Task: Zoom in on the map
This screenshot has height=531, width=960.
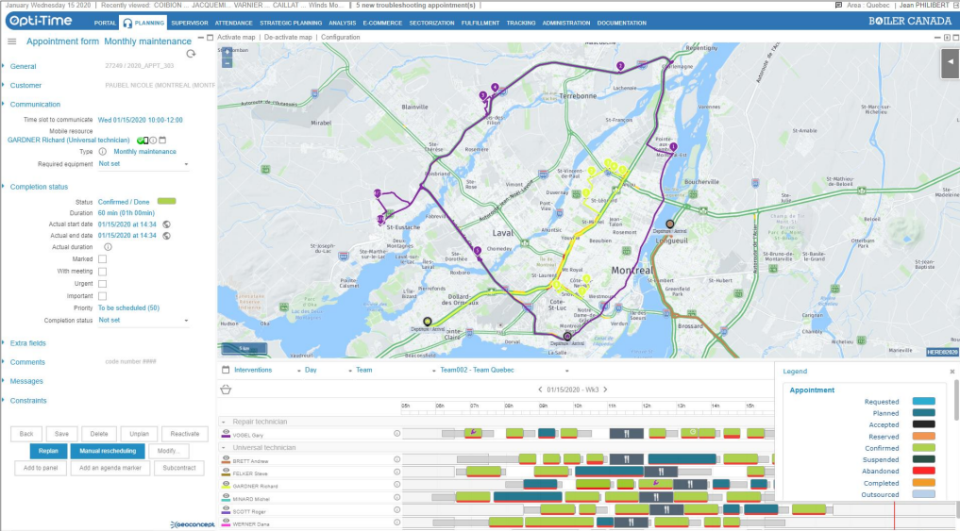Action: 227,53
